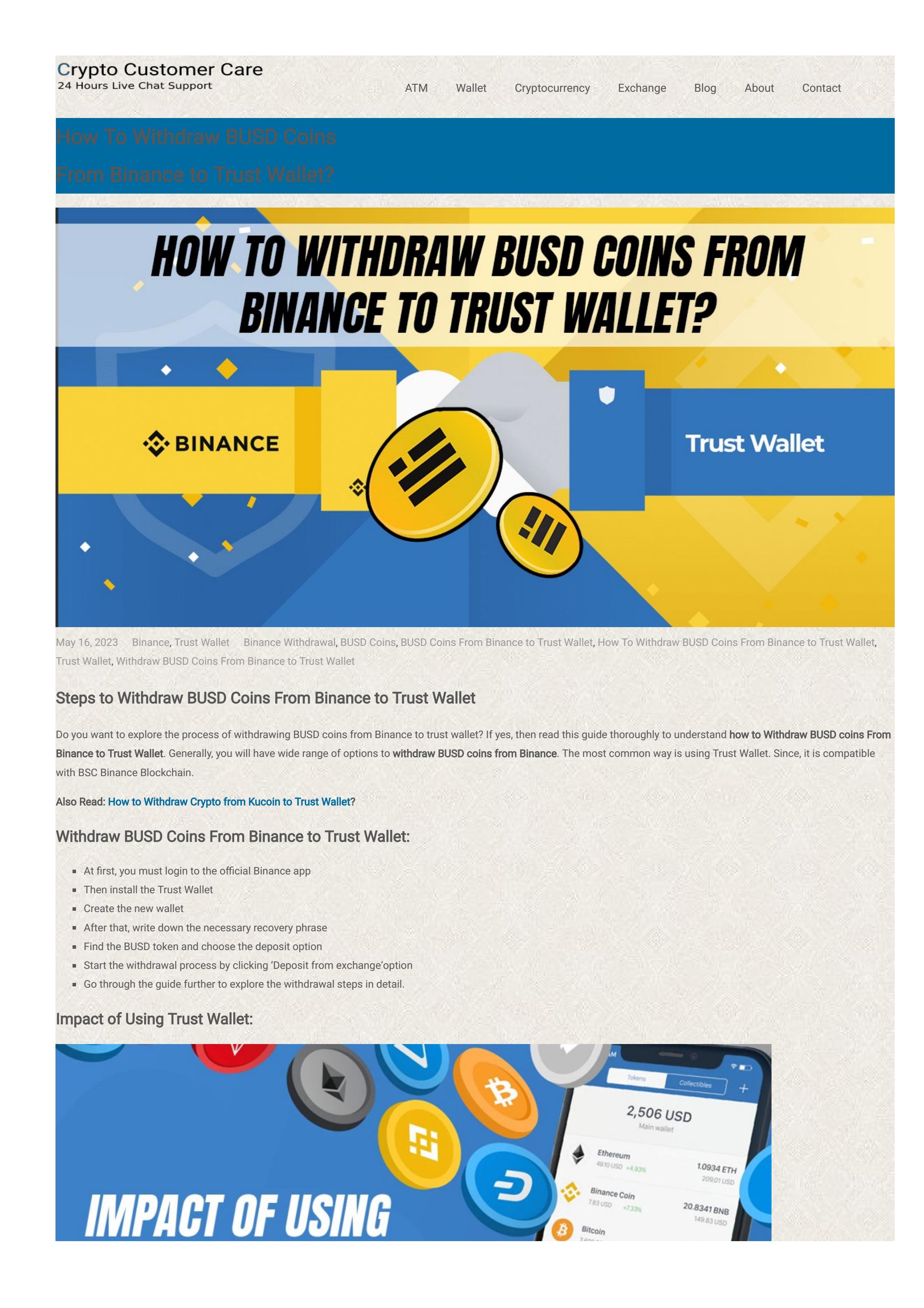Click the Exchange menu item
The image size is (924, 1308).
(x=640, y=87)
